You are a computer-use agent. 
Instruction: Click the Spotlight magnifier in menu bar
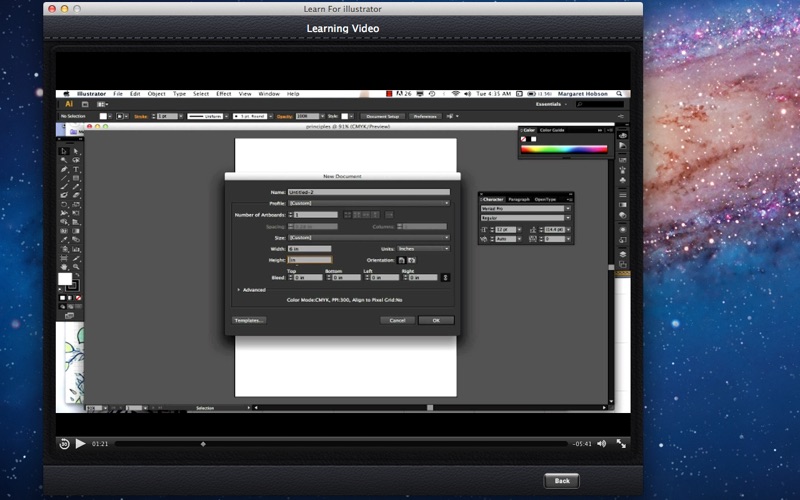pyautogui.click(x=619, y=94)
